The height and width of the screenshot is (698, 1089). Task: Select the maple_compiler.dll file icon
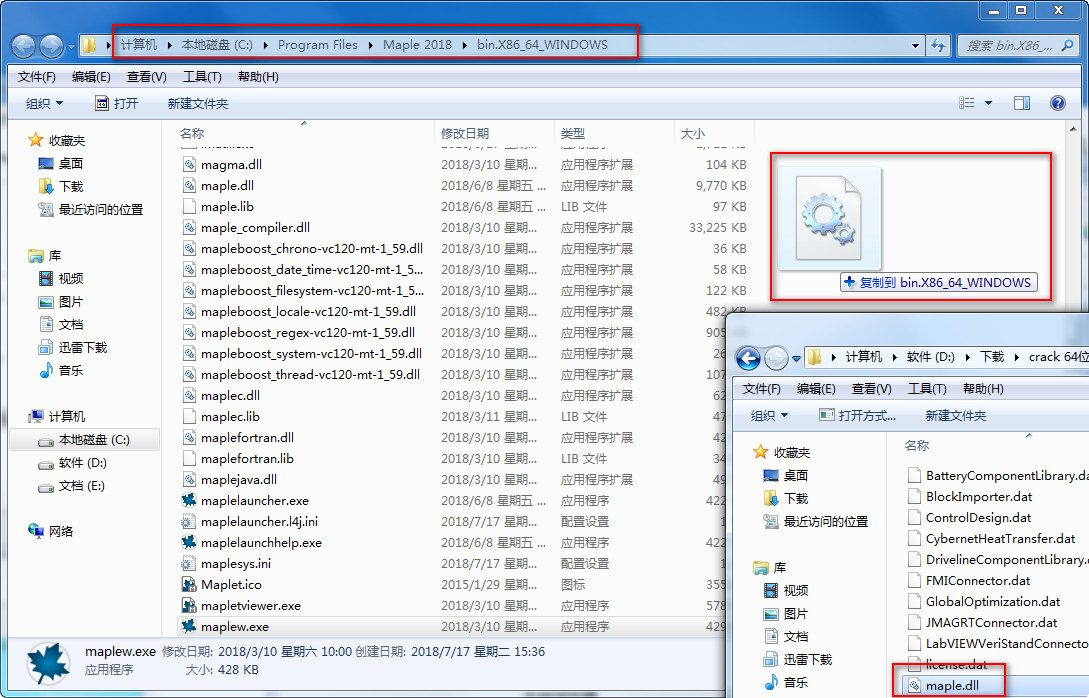(189, 227)
